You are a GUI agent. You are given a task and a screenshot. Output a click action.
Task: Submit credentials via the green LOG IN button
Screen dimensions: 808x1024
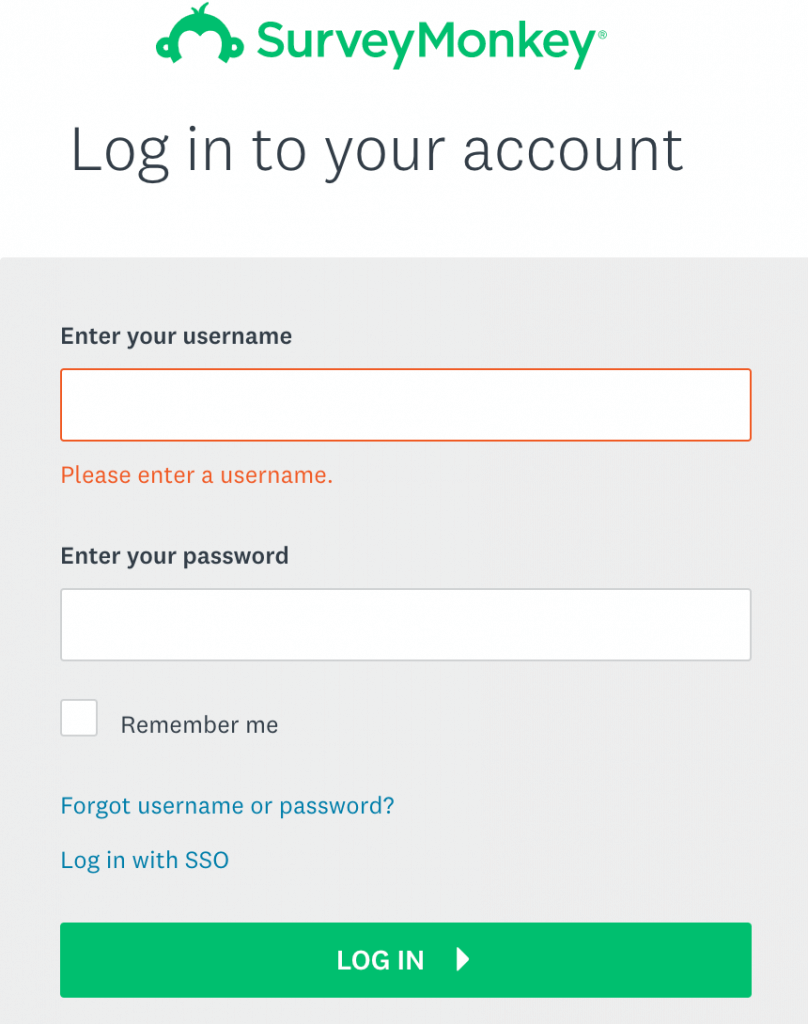coord(404,959)
